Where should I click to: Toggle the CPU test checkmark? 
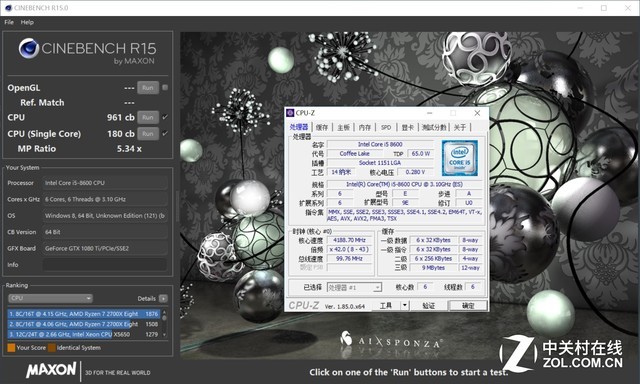click(x=165, y=117)
